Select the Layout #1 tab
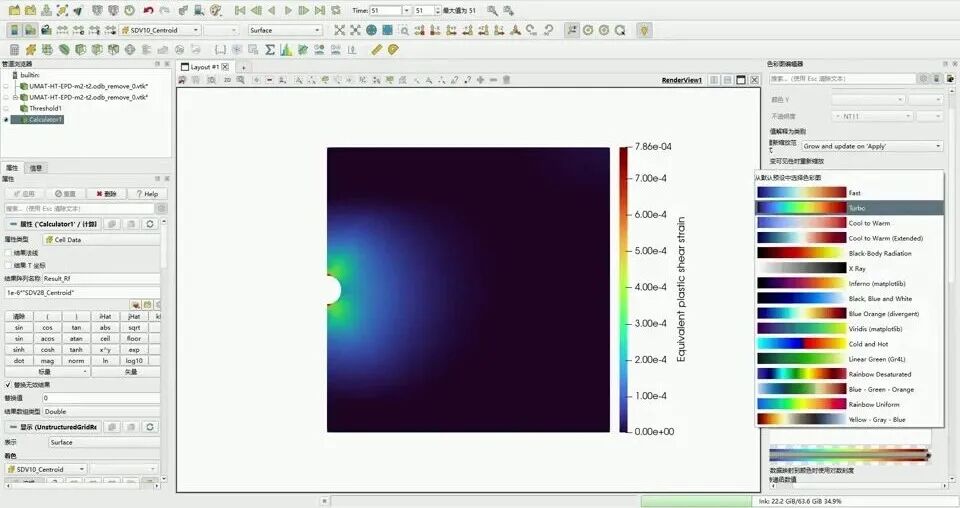This screenshot has height=508, width=960. click(x=204, y=67)
